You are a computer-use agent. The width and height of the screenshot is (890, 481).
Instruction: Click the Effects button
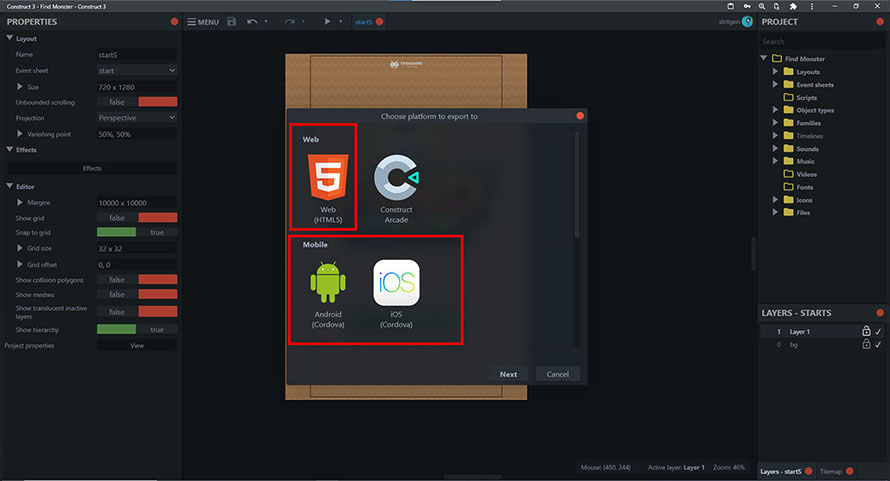click(92, 168)
